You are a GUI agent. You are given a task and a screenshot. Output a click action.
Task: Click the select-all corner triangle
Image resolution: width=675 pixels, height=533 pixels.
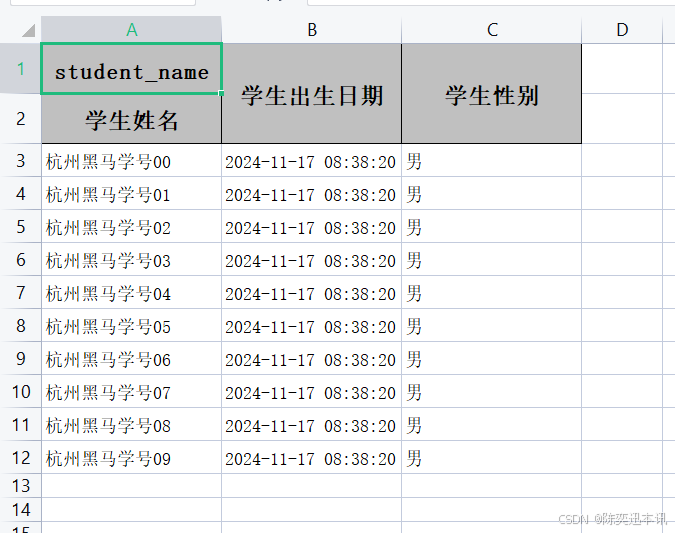(28, 31)
